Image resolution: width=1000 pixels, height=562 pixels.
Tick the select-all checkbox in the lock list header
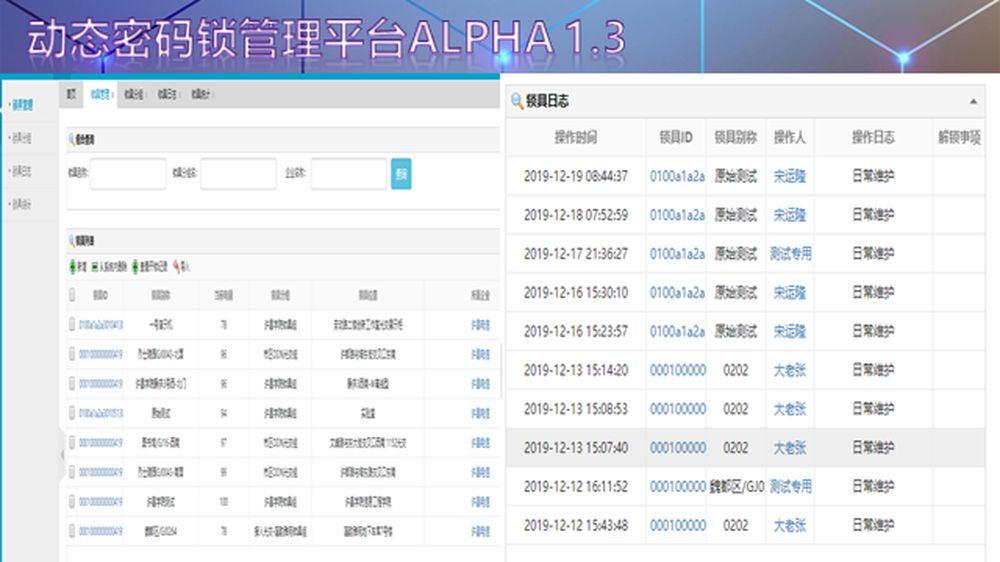pyautogui.click(x=71, y=295)
